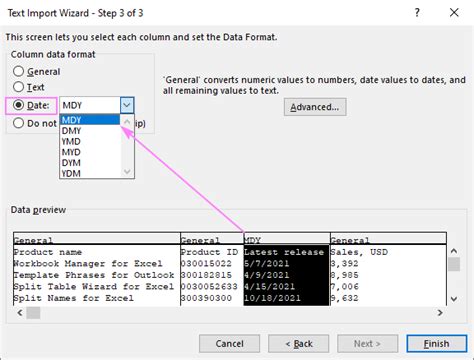Click the preview vertical scrollbar thumb
The image size is (474, 360).
coord(454,264)
